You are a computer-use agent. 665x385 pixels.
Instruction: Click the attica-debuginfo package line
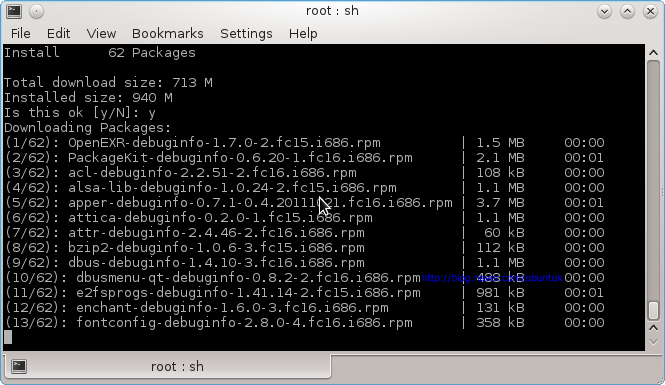tap(305, 218)
